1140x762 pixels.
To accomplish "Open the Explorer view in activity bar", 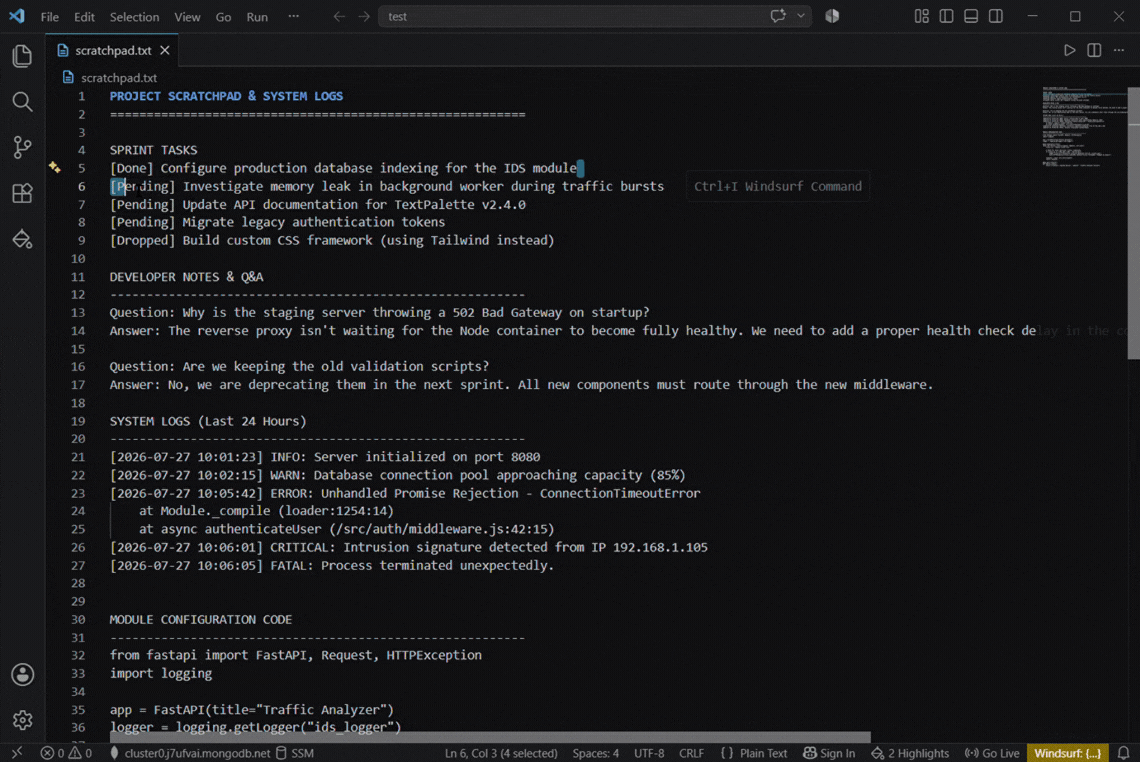I will pyautogui.click(x=23, y=56).
